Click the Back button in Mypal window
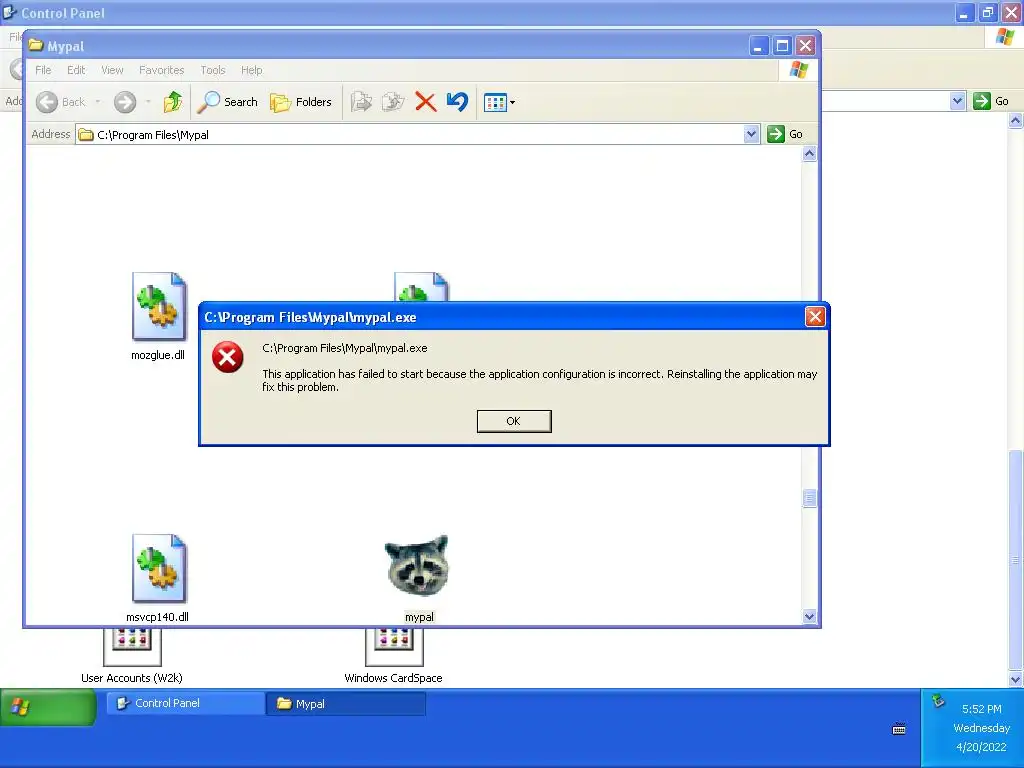Image resolution: width=1024 pixels, height=768 pixels. [x=61, y=102]
